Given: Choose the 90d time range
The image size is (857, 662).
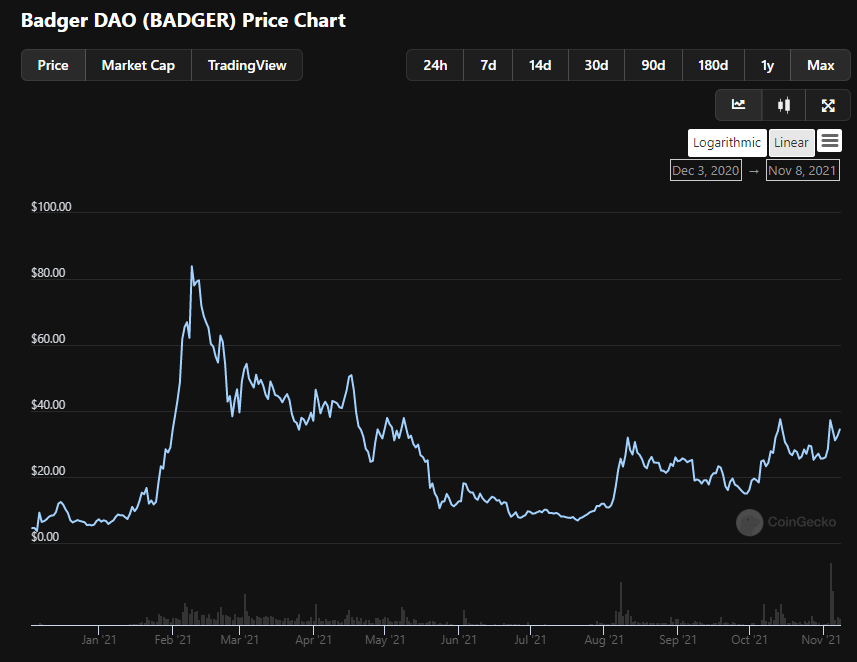Looking at the screenshot, I should 653,65.
